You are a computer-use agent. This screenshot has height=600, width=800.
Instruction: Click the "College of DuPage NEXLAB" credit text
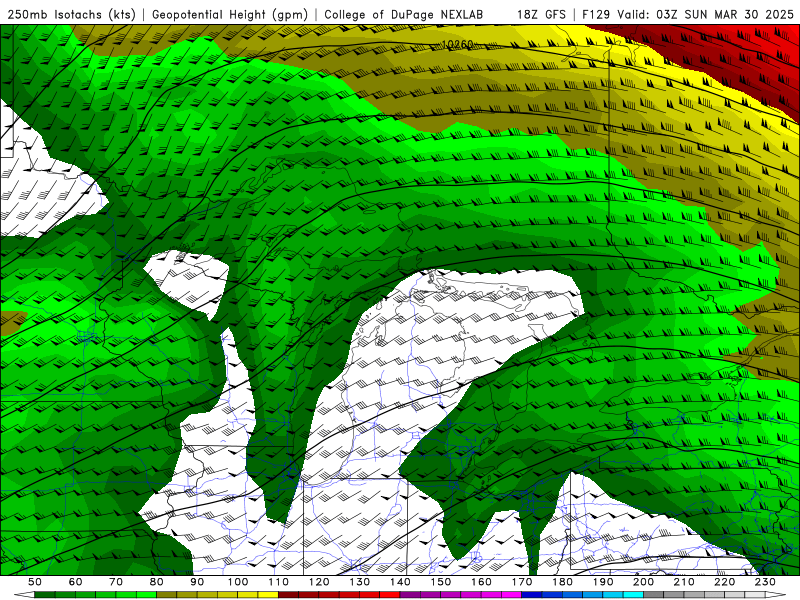point(404,14)
